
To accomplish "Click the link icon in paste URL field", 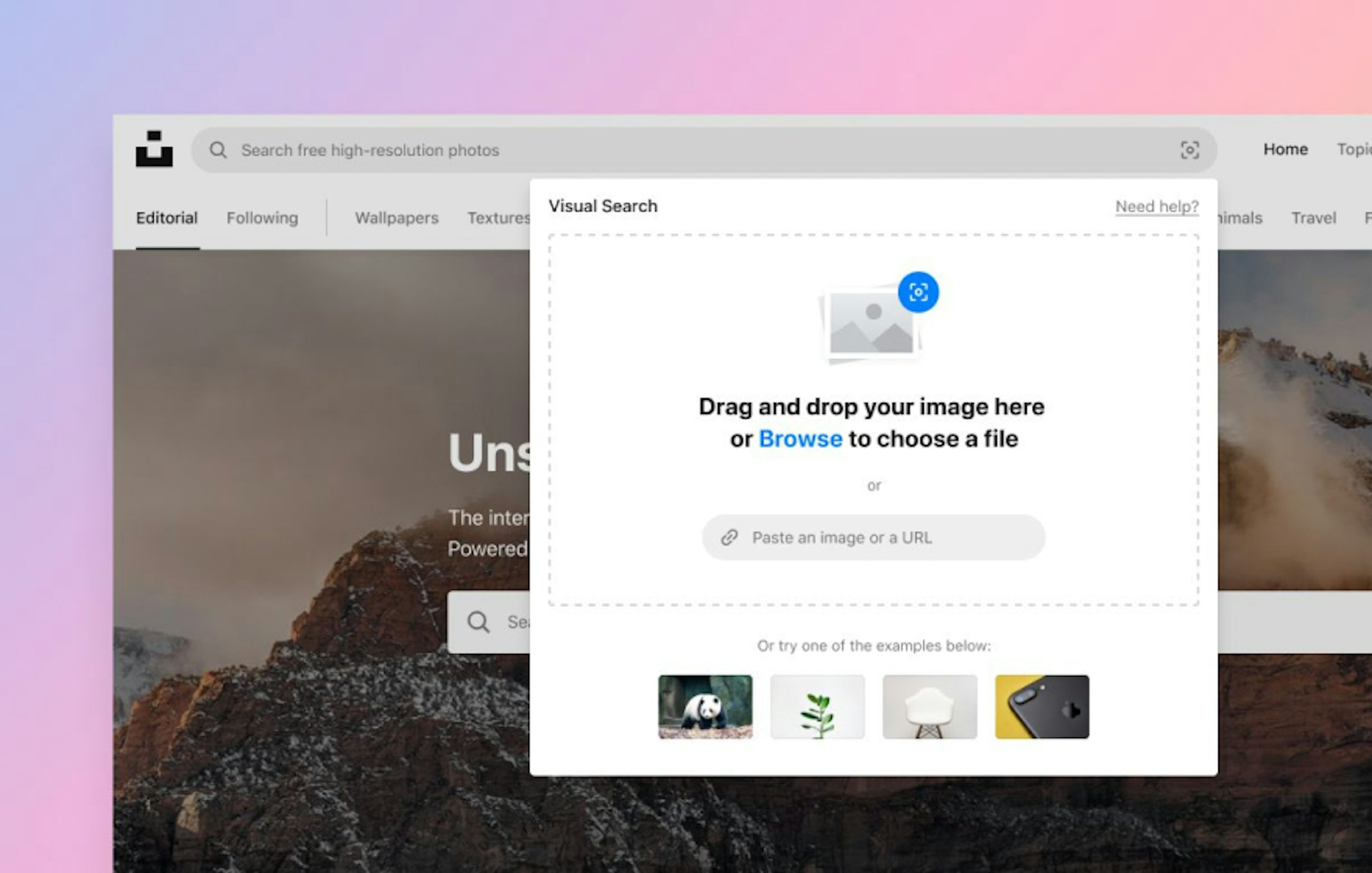I will click(x=729, y=537).
